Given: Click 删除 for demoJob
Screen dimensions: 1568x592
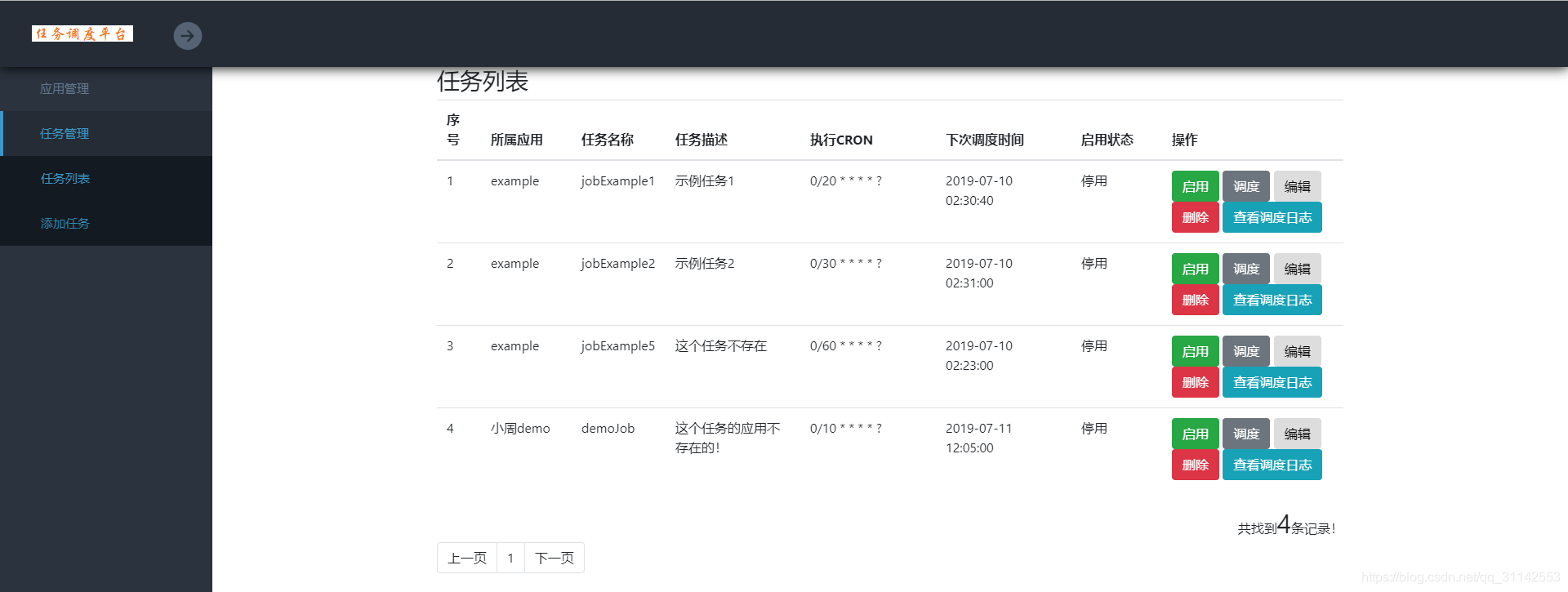Looking at the screenshot, I should tap(1195, 465).
